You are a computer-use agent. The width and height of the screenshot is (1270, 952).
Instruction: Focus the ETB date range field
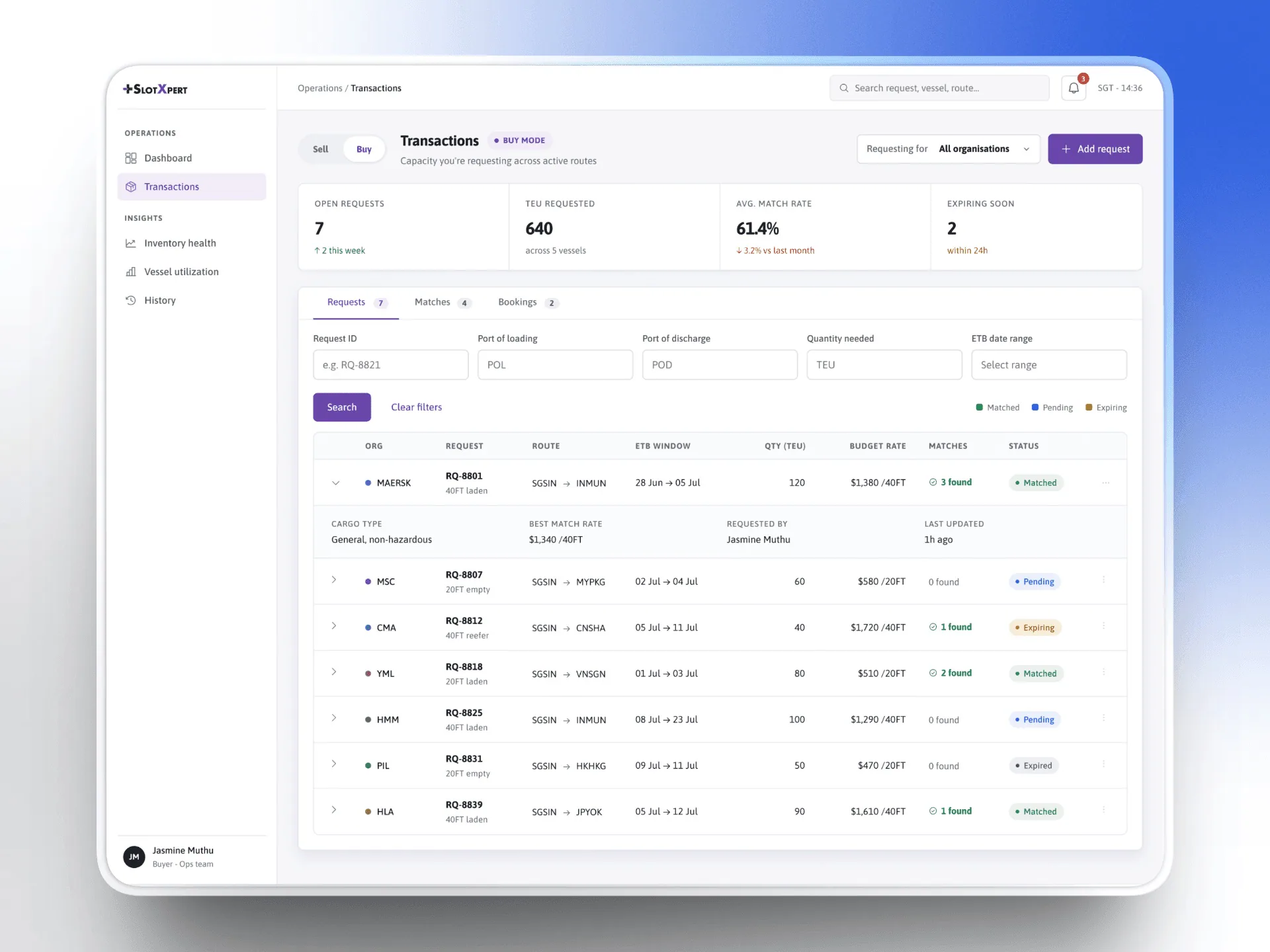[x=1049, y=365]
